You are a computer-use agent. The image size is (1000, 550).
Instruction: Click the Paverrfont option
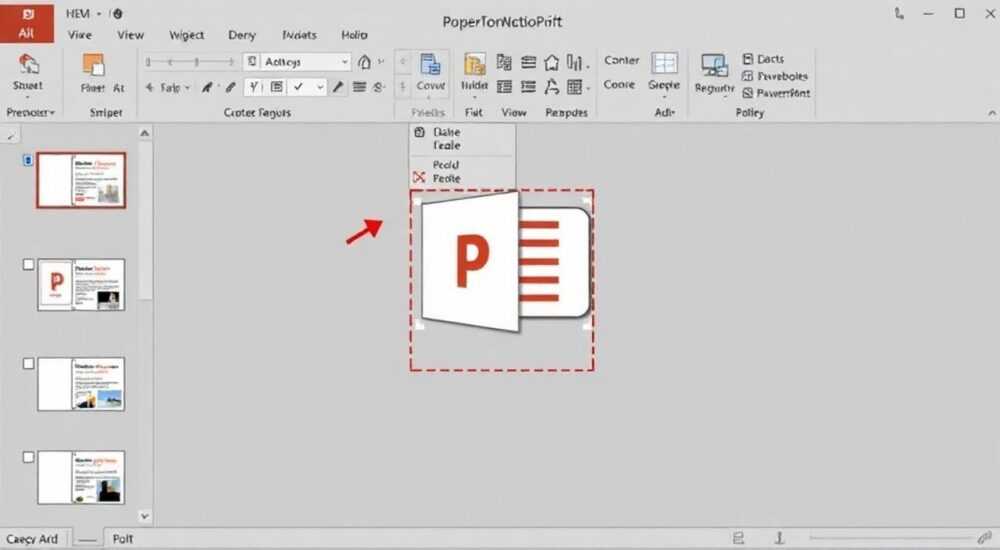776,93
